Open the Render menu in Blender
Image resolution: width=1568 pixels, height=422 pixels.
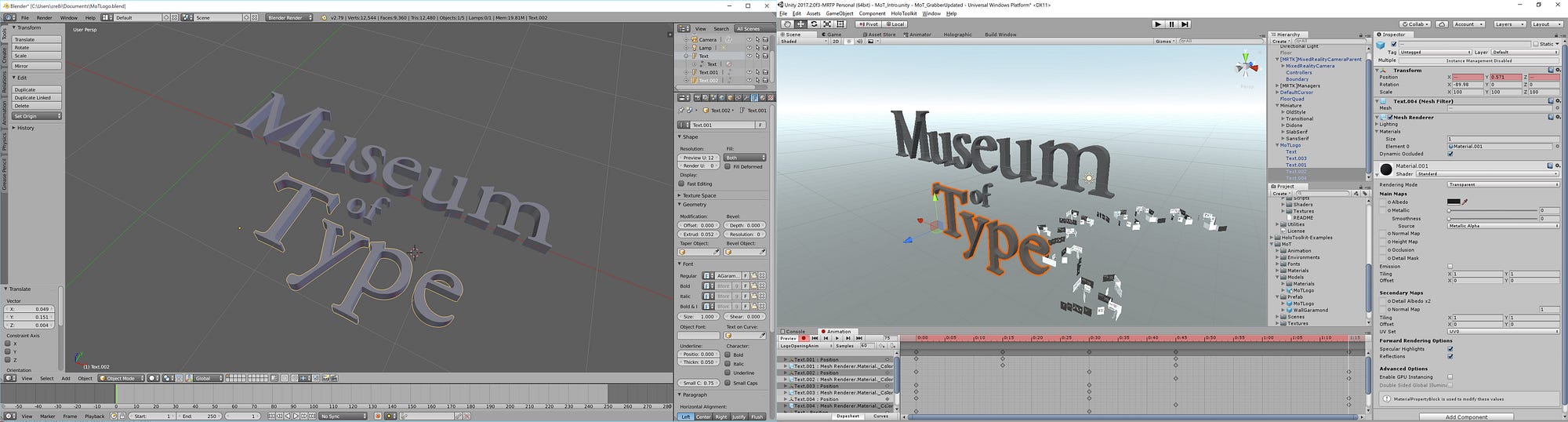pos(45,17)
